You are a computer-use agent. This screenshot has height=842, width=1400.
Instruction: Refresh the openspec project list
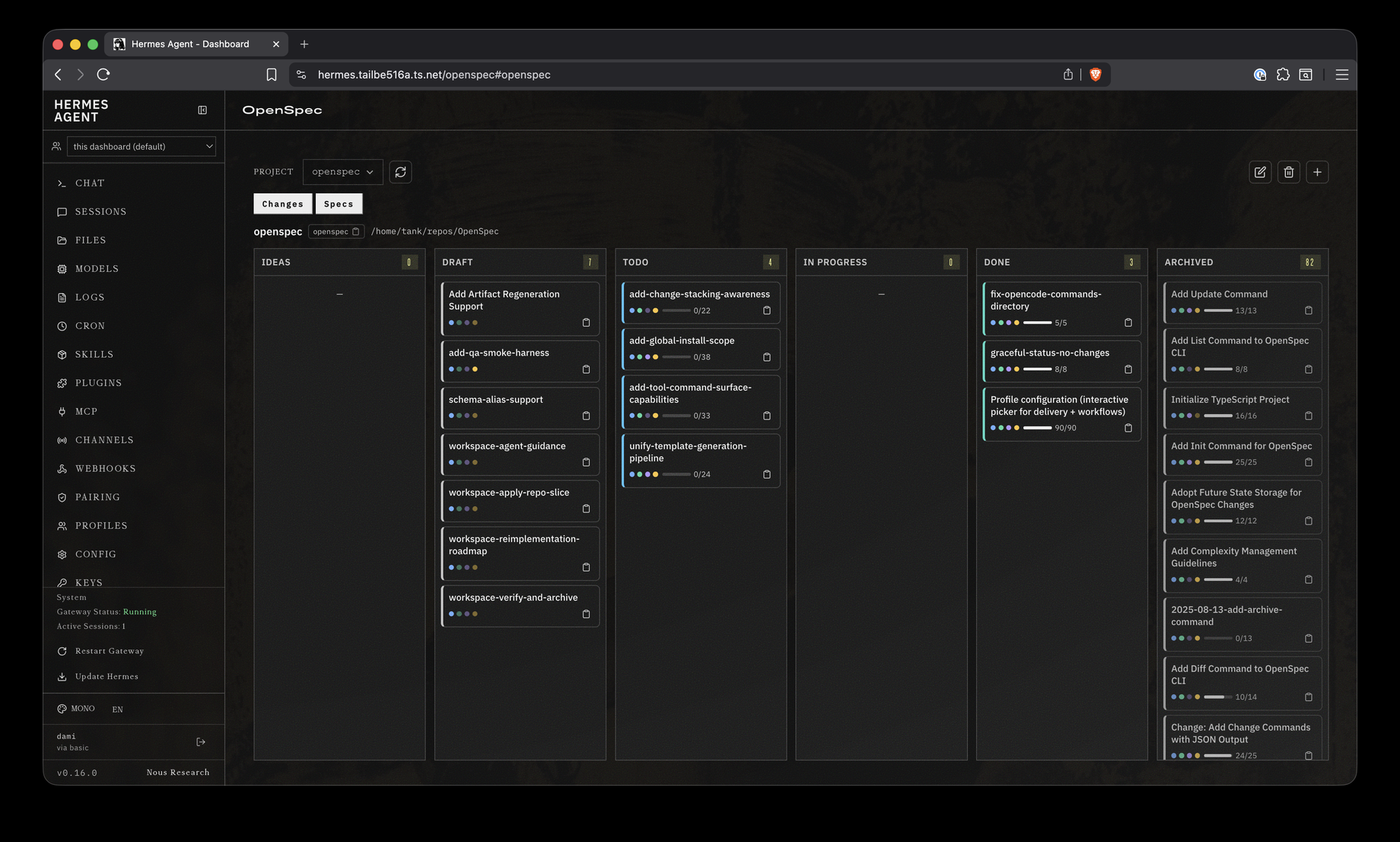400,172
